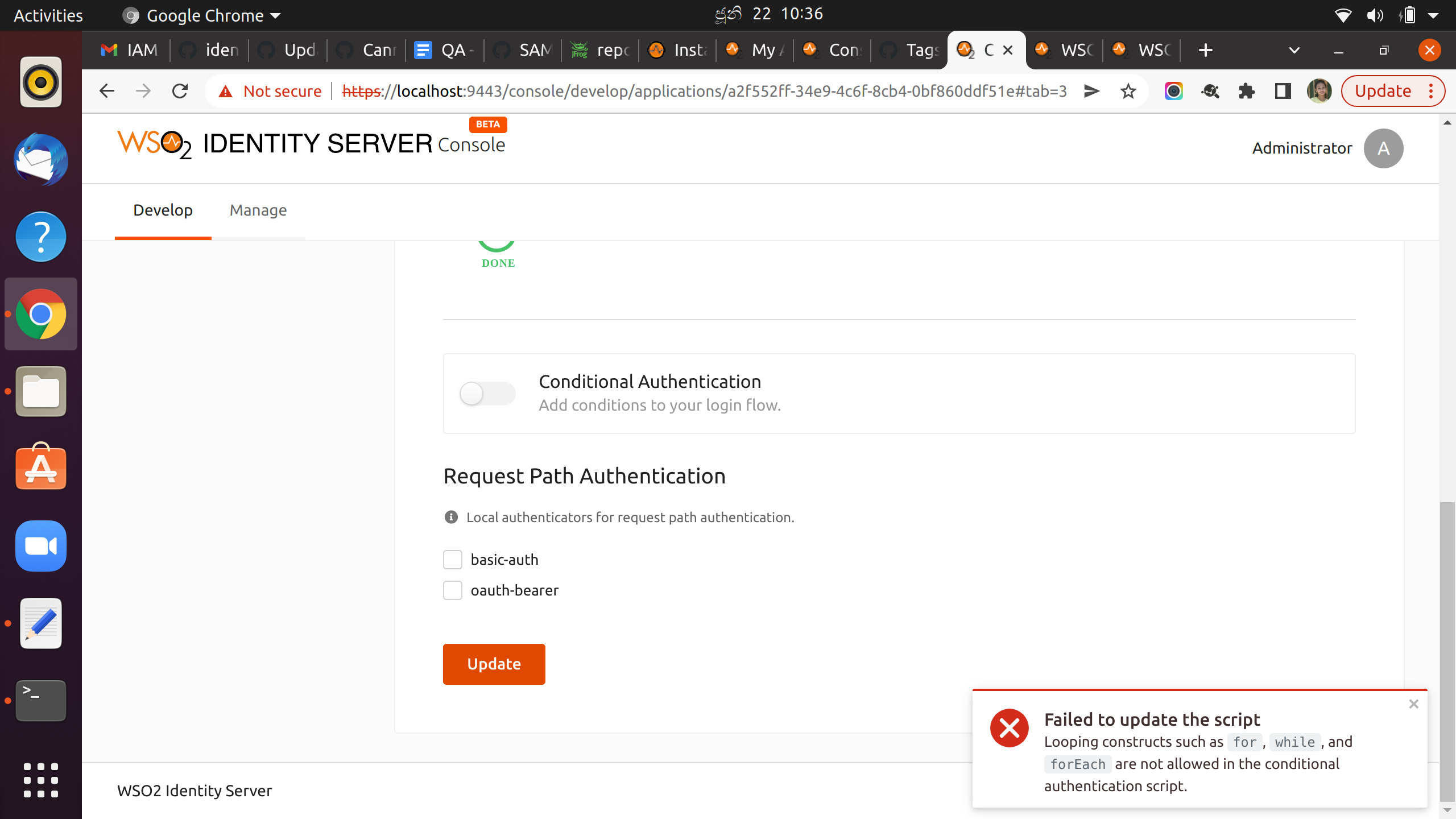
Task: Bookmark this page with the star icon
Action: click(x=1128, y=91)
